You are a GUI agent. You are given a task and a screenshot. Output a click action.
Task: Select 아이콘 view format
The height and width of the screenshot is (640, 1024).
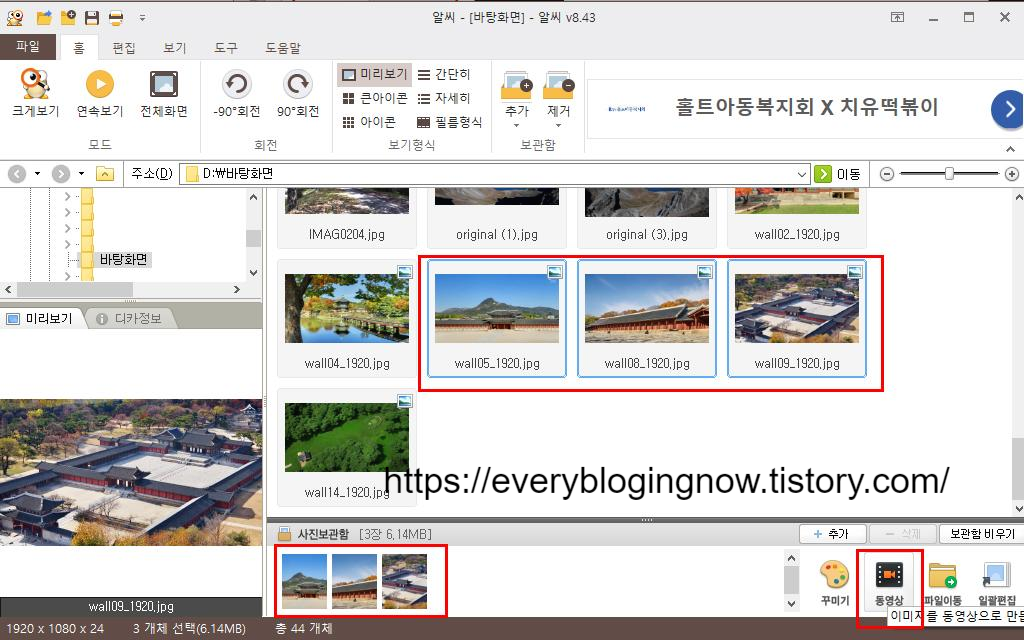pos(370,122)
